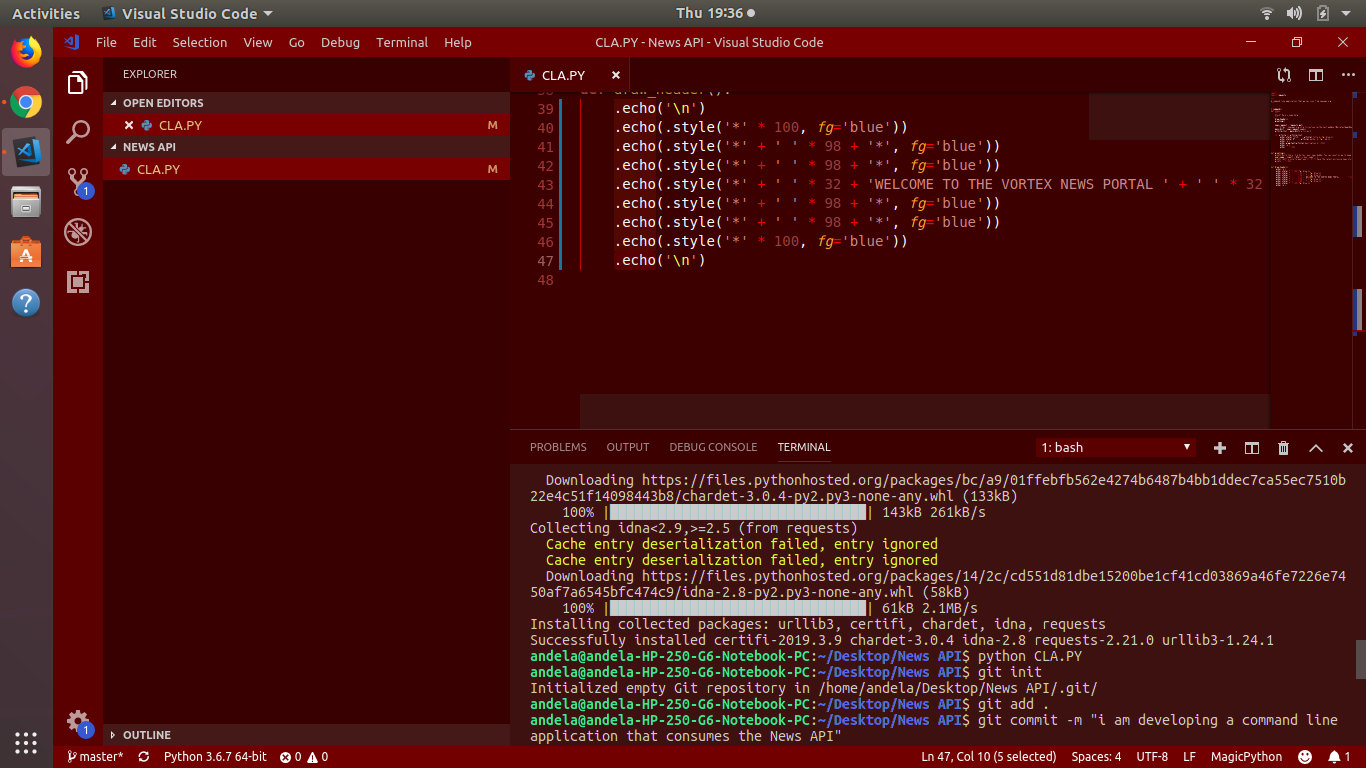Change language mode MagicPython
Image resolution: width=1366 pixels, height=768 pixels.
coord(1246,757)
